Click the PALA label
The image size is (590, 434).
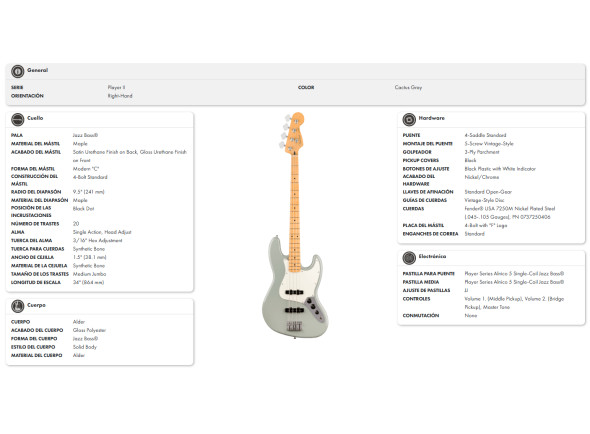[x=17, y=135]
